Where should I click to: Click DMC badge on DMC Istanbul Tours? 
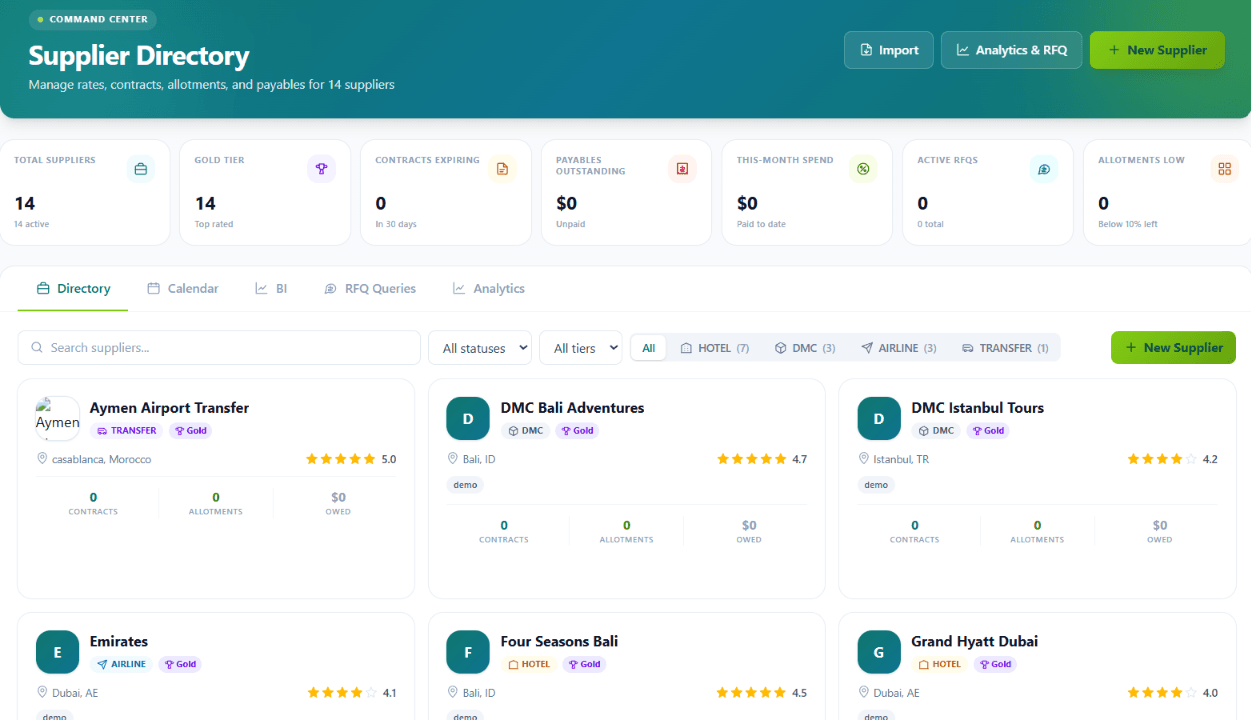[936, 431]
